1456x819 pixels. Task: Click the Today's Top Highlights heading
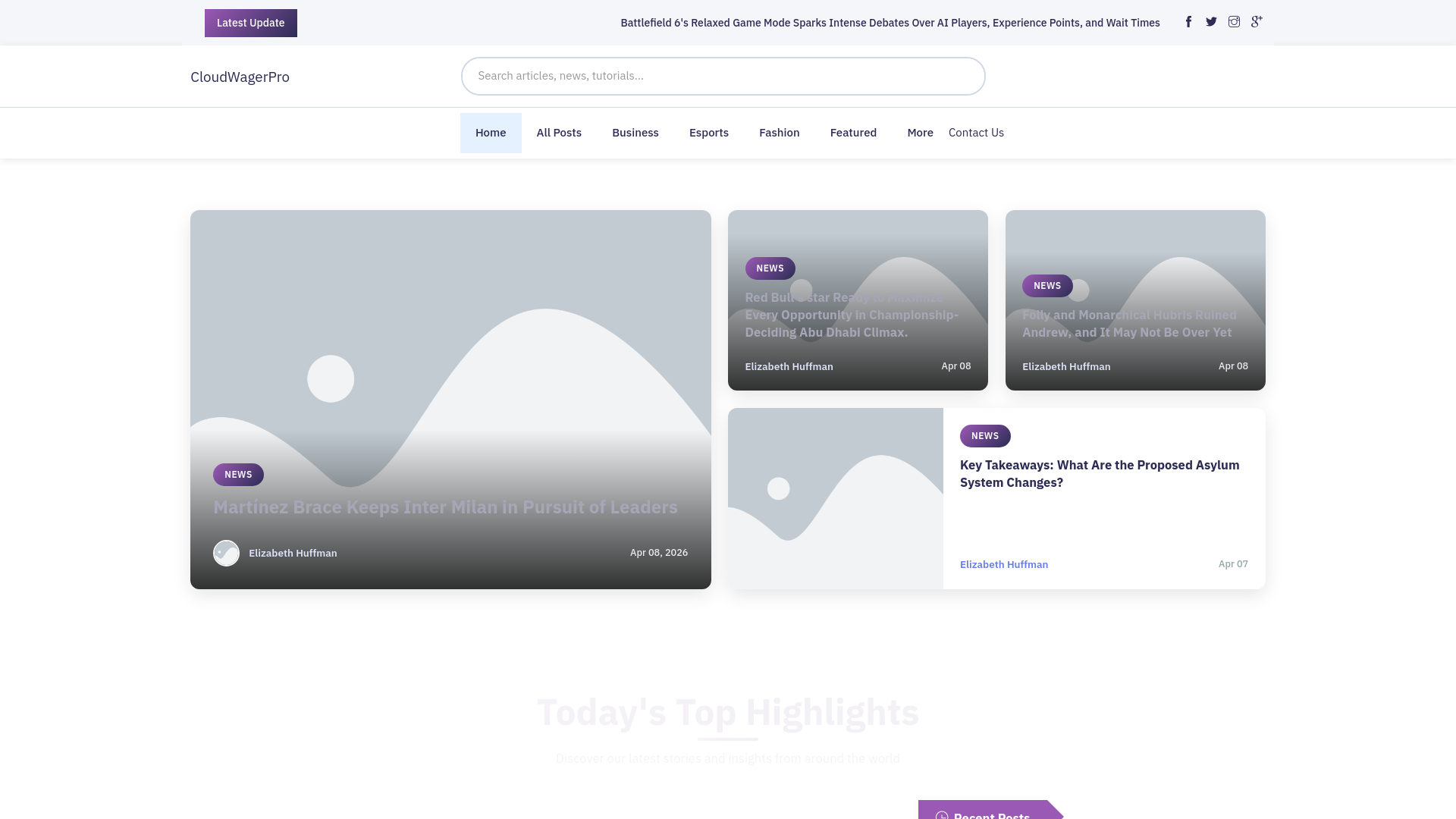click(728, 713)
